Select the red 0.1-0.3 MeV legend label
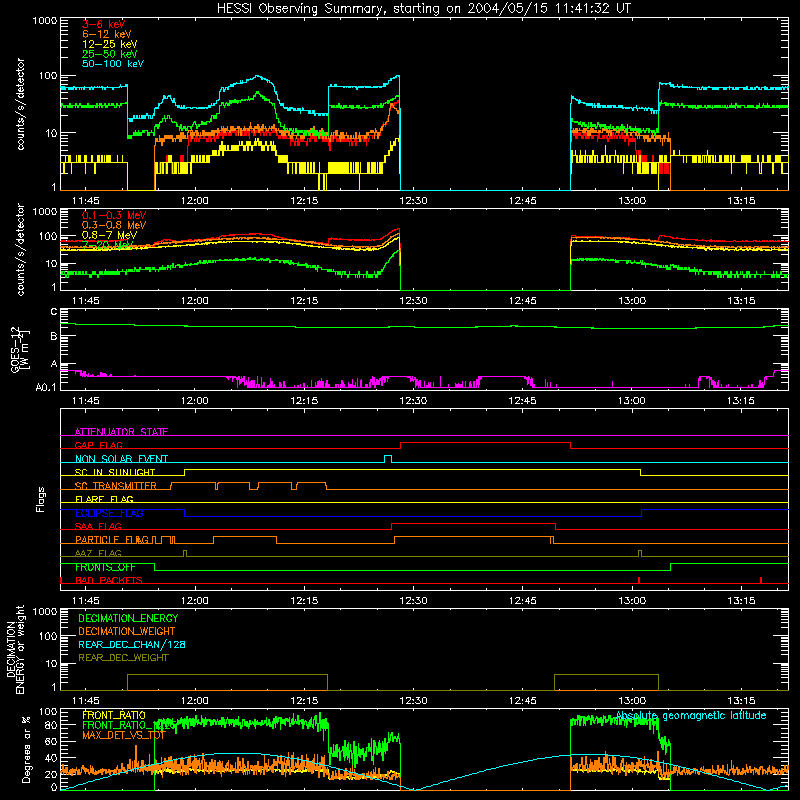Viewport: 800px width, 800px height. tap(114, 215)
